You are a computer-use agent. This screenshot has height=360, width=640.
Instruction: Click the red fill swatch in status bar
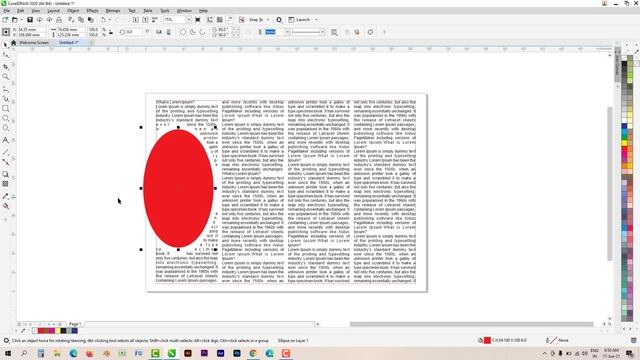[x=487, y=340]
